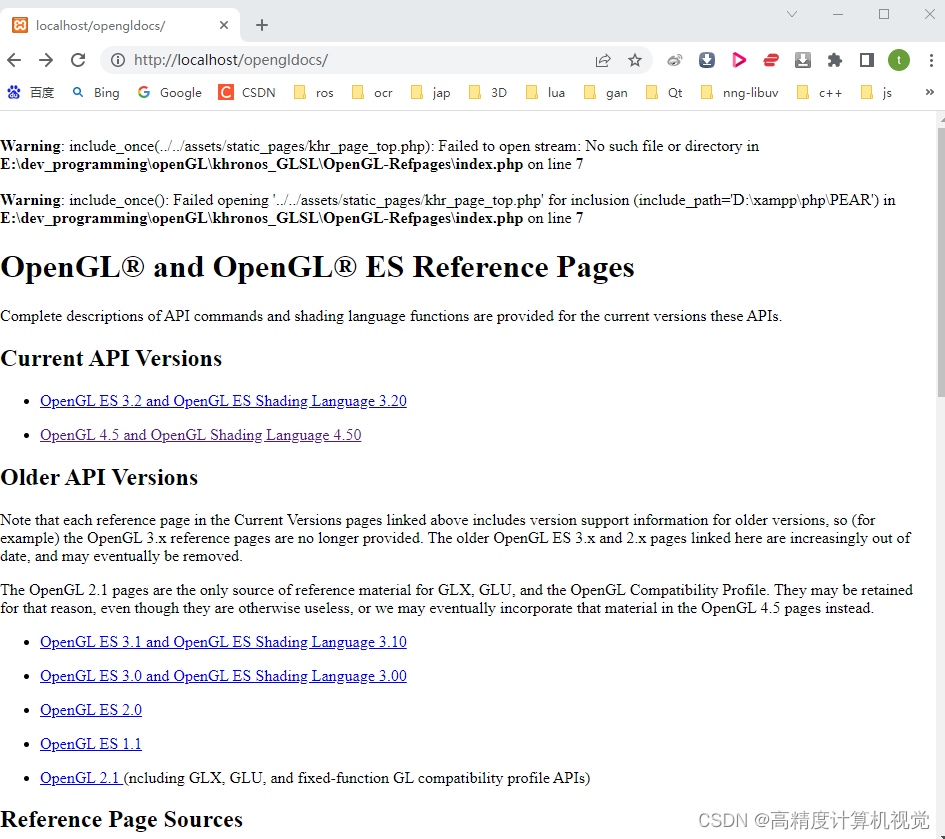The image size is (945, 839).
Task: Open a new tab with plus button
Action: (262, 25)
